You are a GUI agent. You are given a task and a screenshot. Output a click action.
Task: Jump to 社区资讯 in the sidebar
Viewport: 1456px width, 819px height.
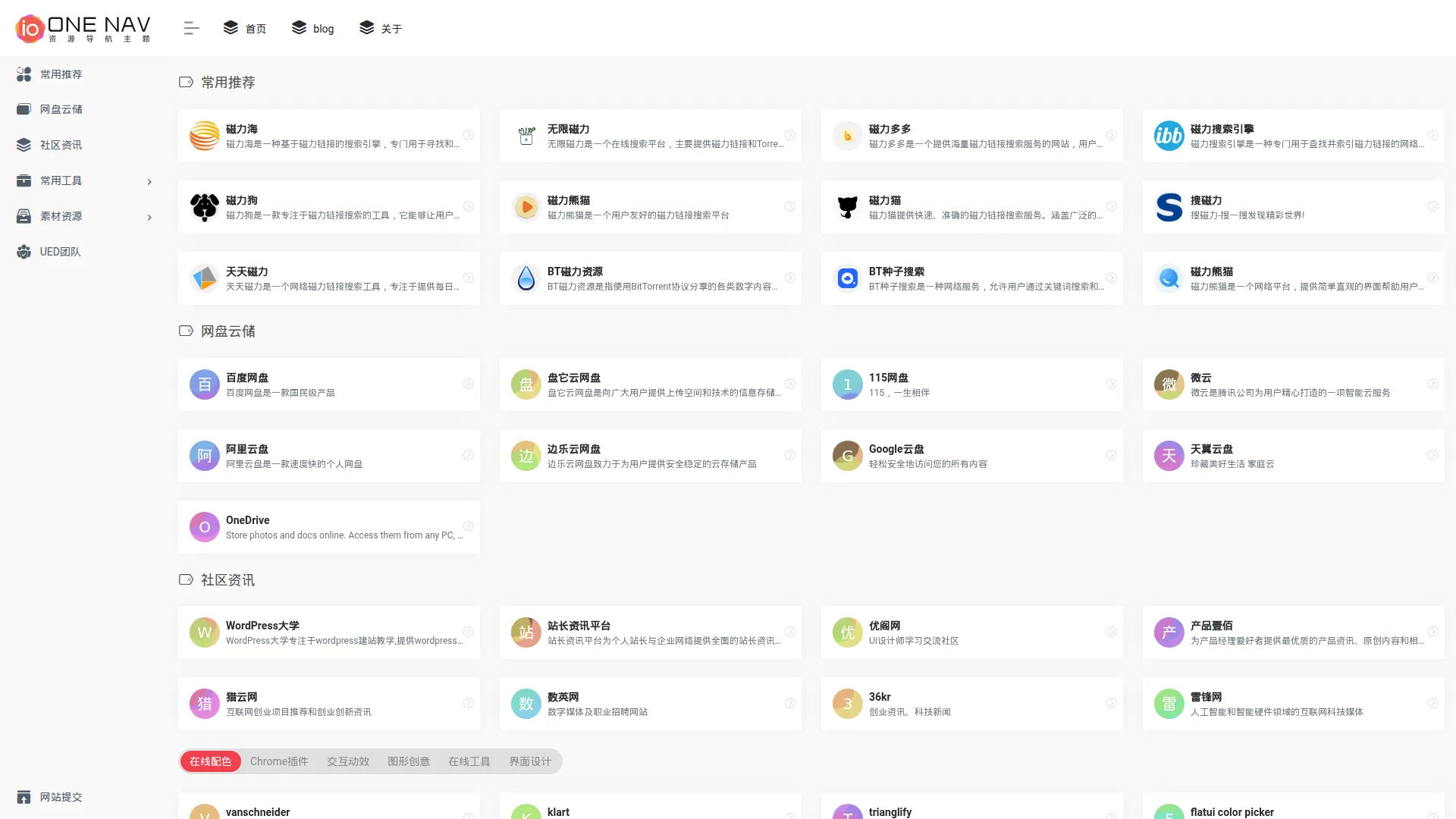tap(61, 145)
